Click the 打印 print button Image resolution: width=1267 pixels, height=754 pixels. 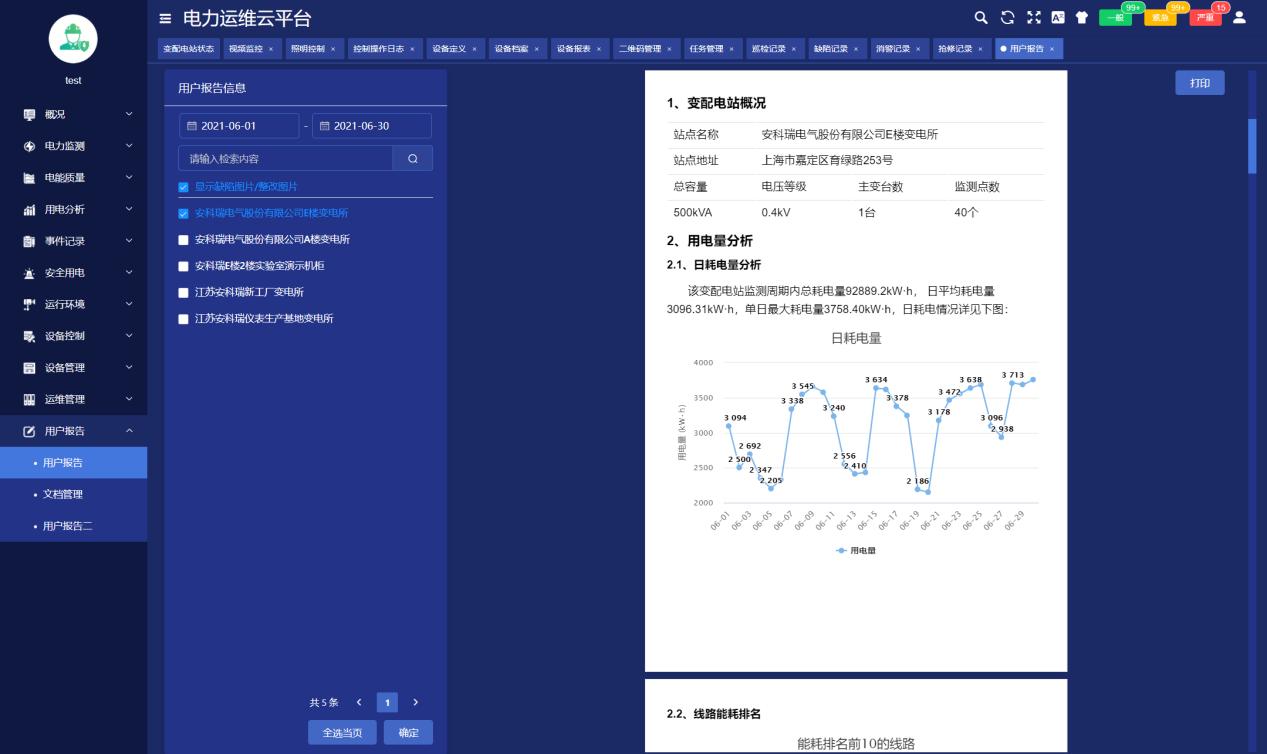tap(1199, 83)
